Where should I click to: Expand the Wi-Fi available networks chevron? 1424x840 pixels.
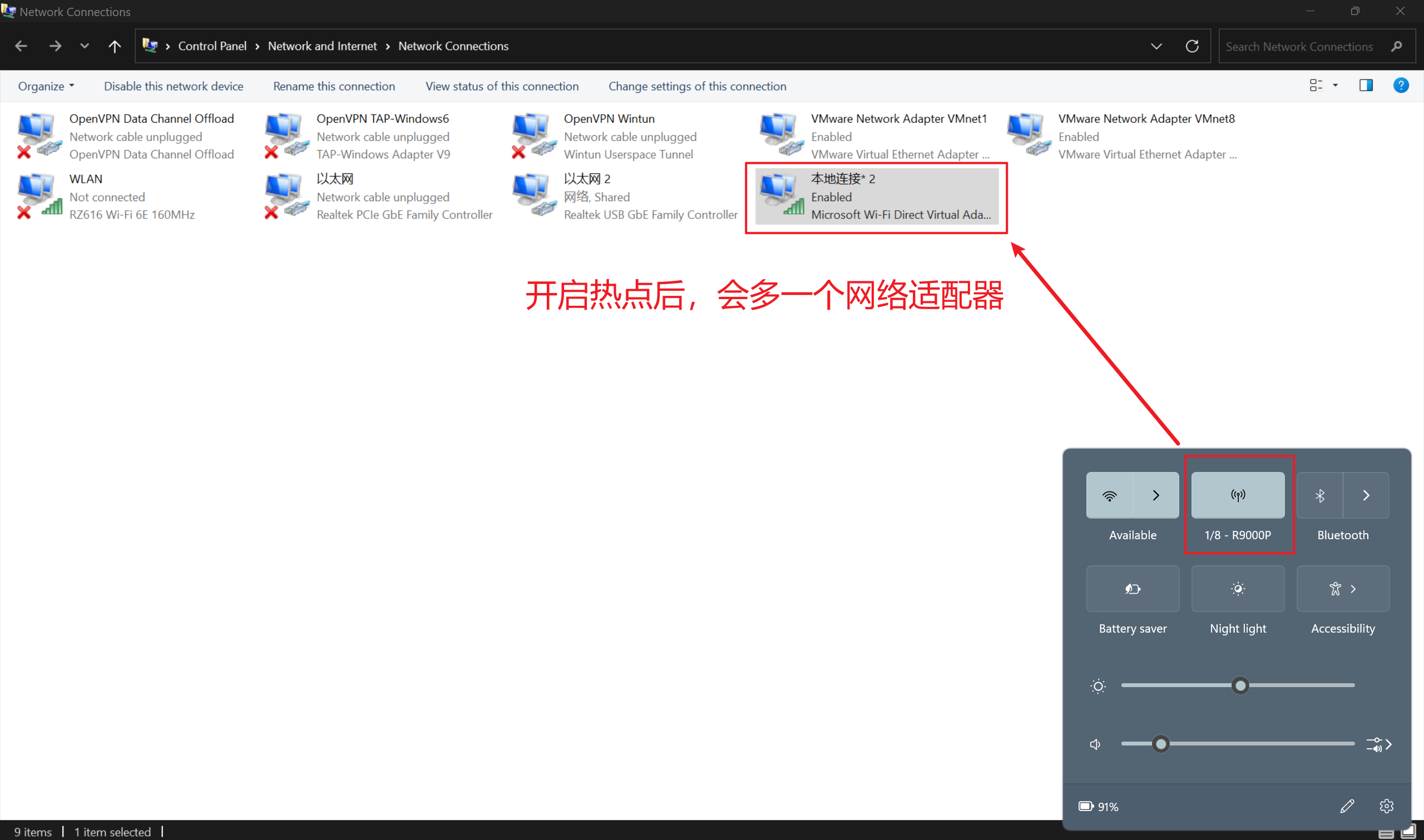pos(1156,495)
